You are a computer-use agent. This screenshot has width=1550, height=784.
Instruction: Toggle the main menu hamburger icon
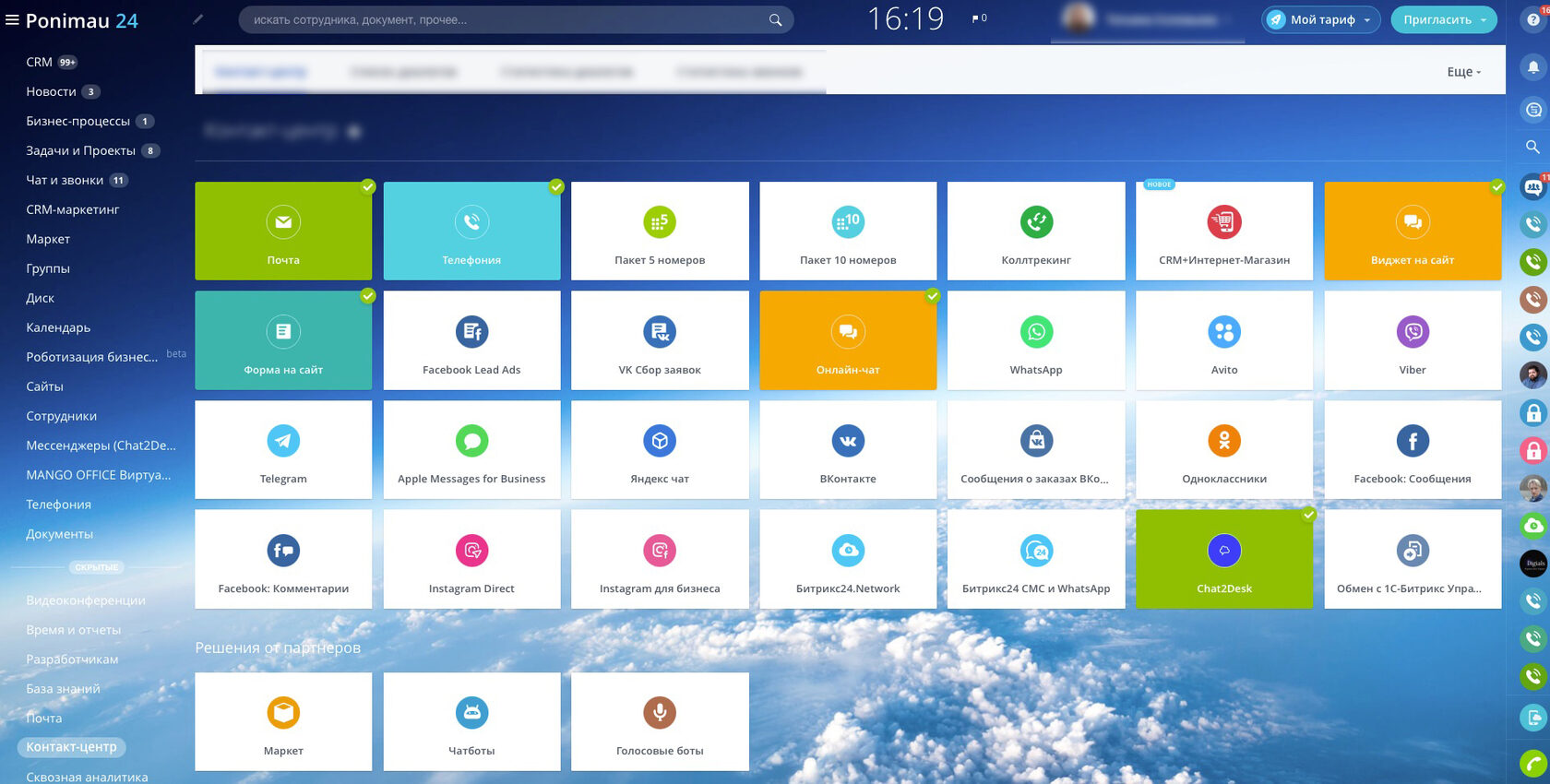coord(12,19)
